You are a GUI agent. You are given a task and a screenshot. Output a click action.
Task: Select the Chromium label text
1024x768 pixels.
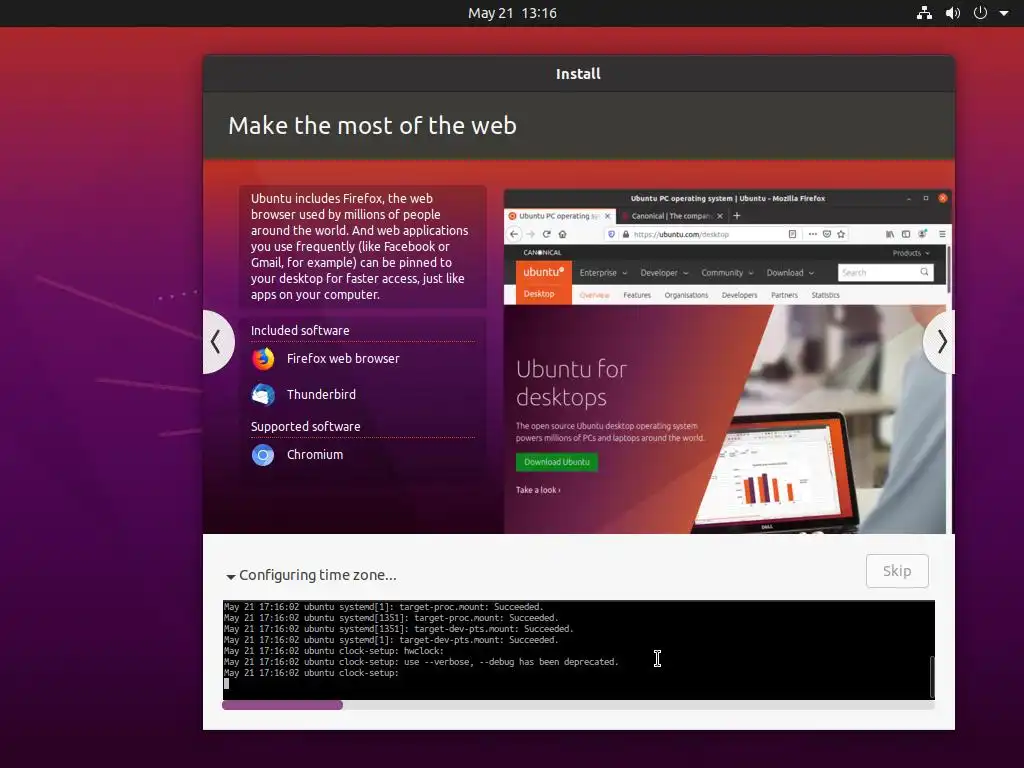pyautogui.click(x=315, y=455)
